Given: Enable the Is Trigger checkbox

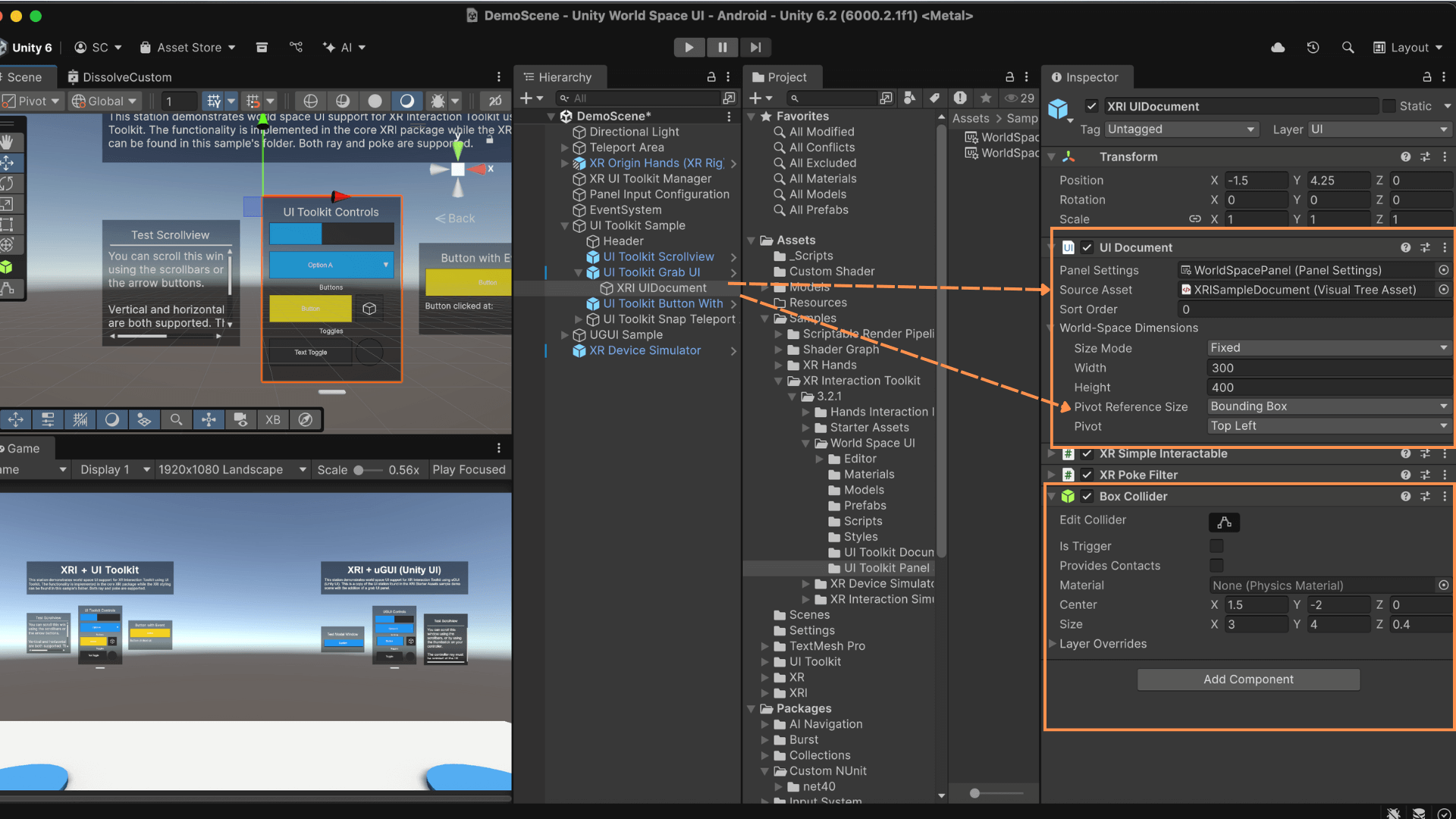Looking at the screenshot, I should [1216, 546].
